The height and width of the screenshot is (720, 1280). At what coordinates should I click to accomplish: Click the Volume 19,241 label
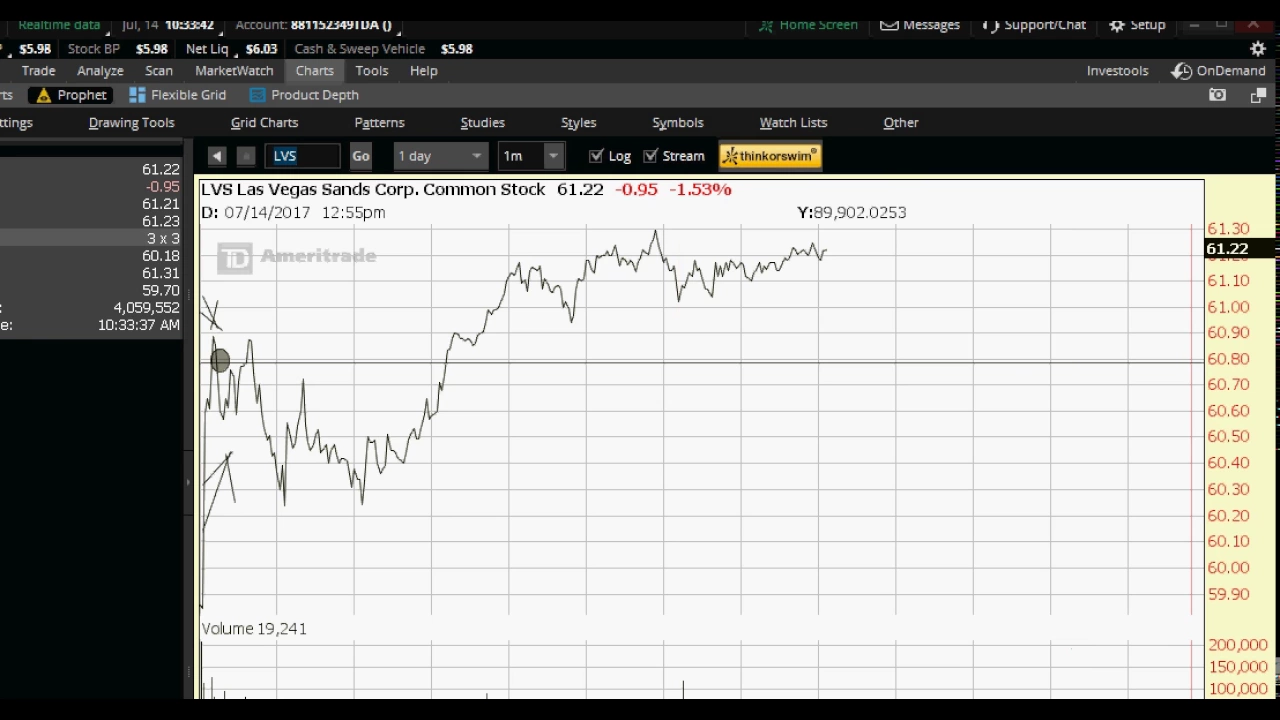pyautogui.click(x=254, y=629)
